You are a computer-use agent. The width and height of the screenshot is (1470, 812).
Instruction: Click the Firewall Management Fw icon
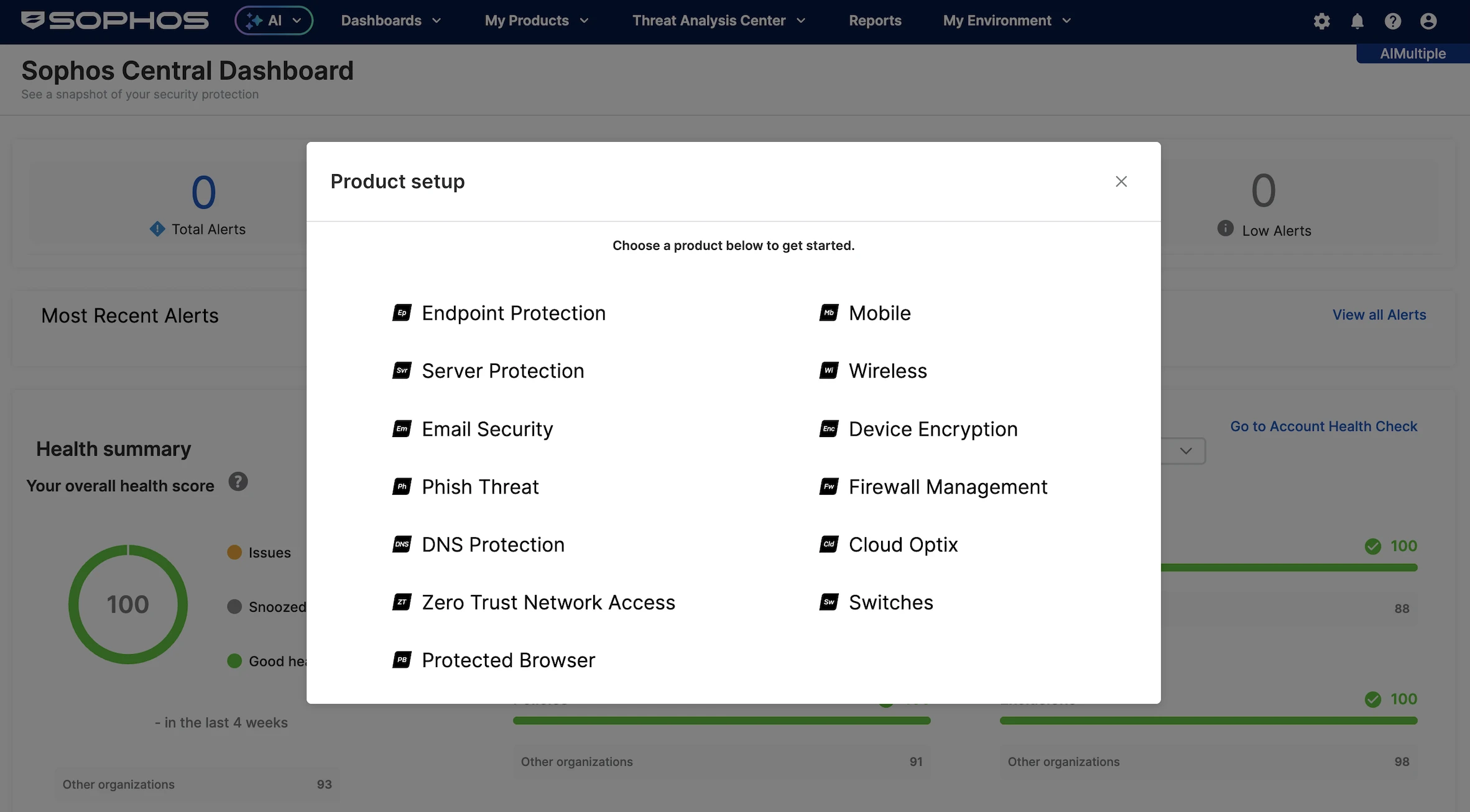point(829,486)
